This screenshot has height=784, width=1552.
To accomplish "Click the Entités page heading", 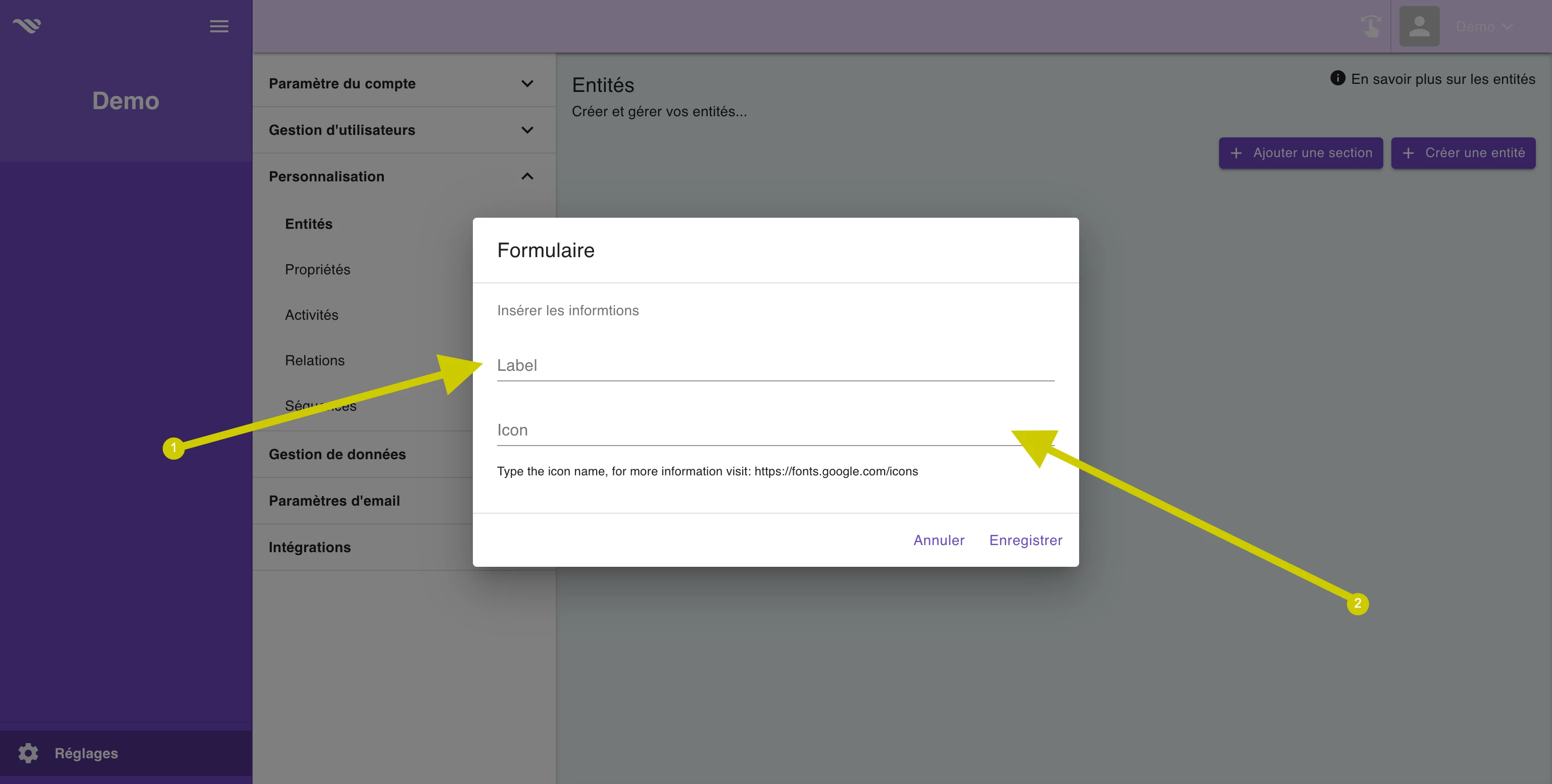I will [x=603, y=85].
